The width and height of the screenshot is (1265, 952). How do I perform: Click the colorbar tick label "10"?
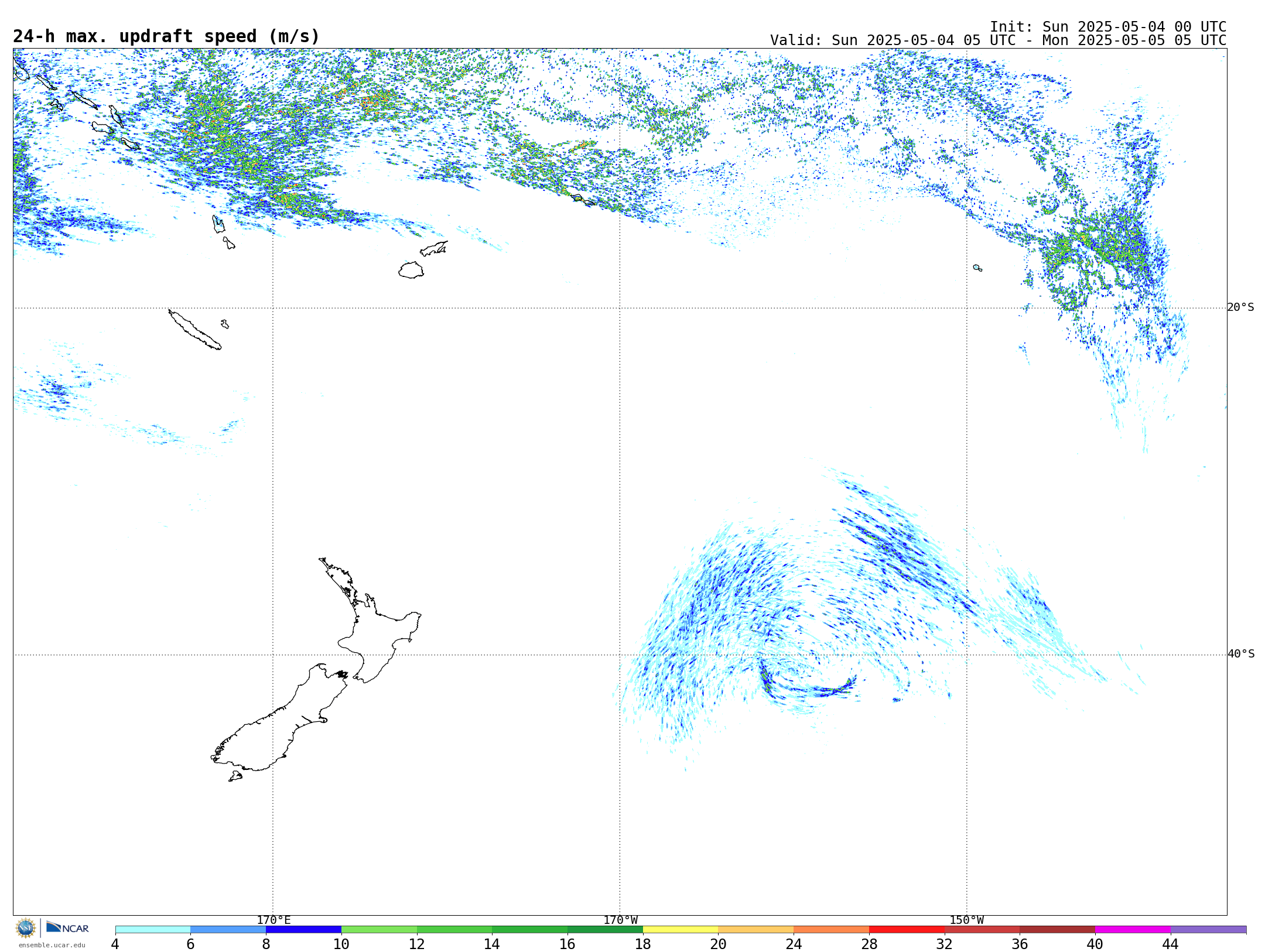click(x=341, y=944)
